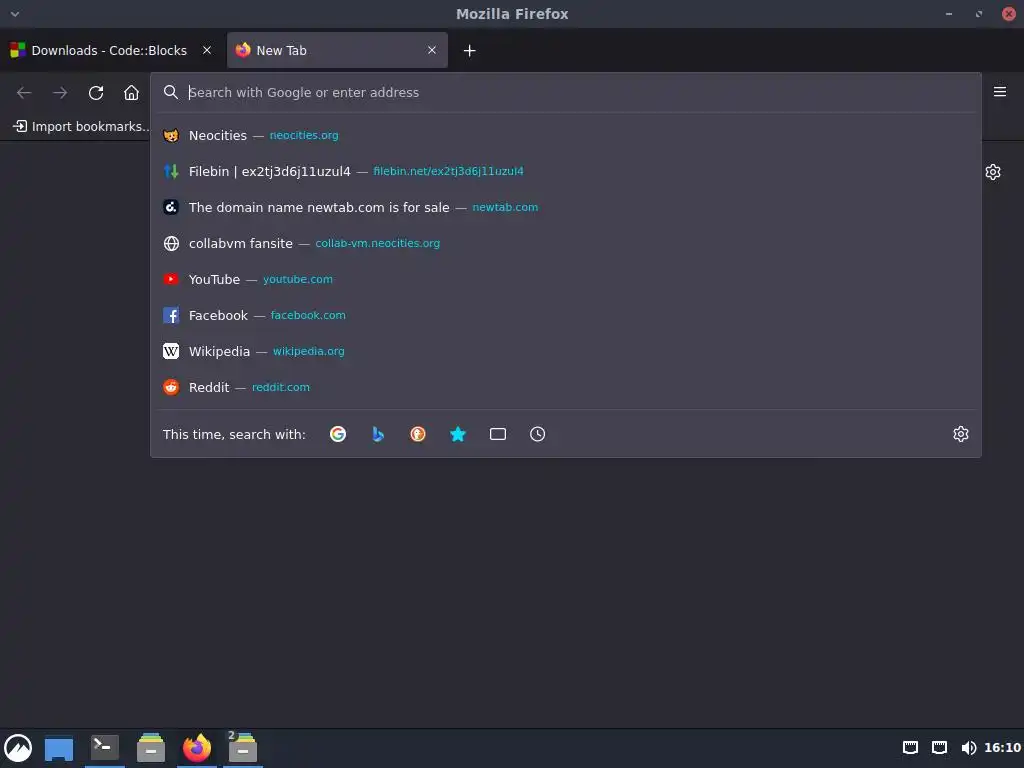
Task: Click the first network tray icon
Action: [910, 748]
